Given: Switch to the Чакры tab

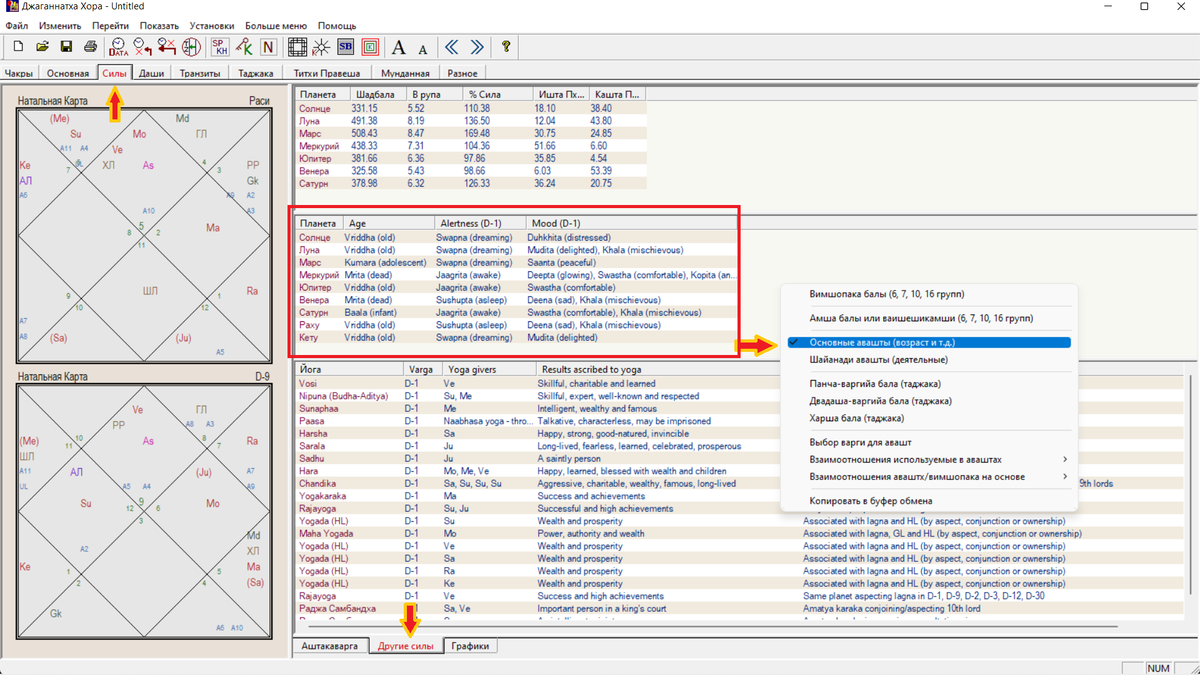Looking at the screenshot, I should click(x=19, y=73).
